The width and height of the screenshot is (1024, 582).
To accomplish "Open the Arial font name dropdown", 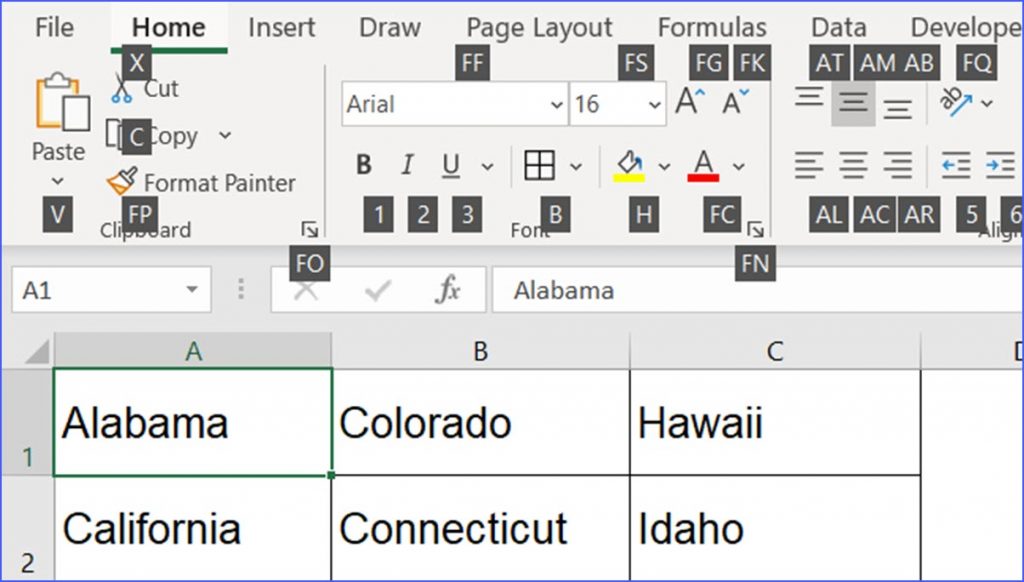I will pos(557,104).
